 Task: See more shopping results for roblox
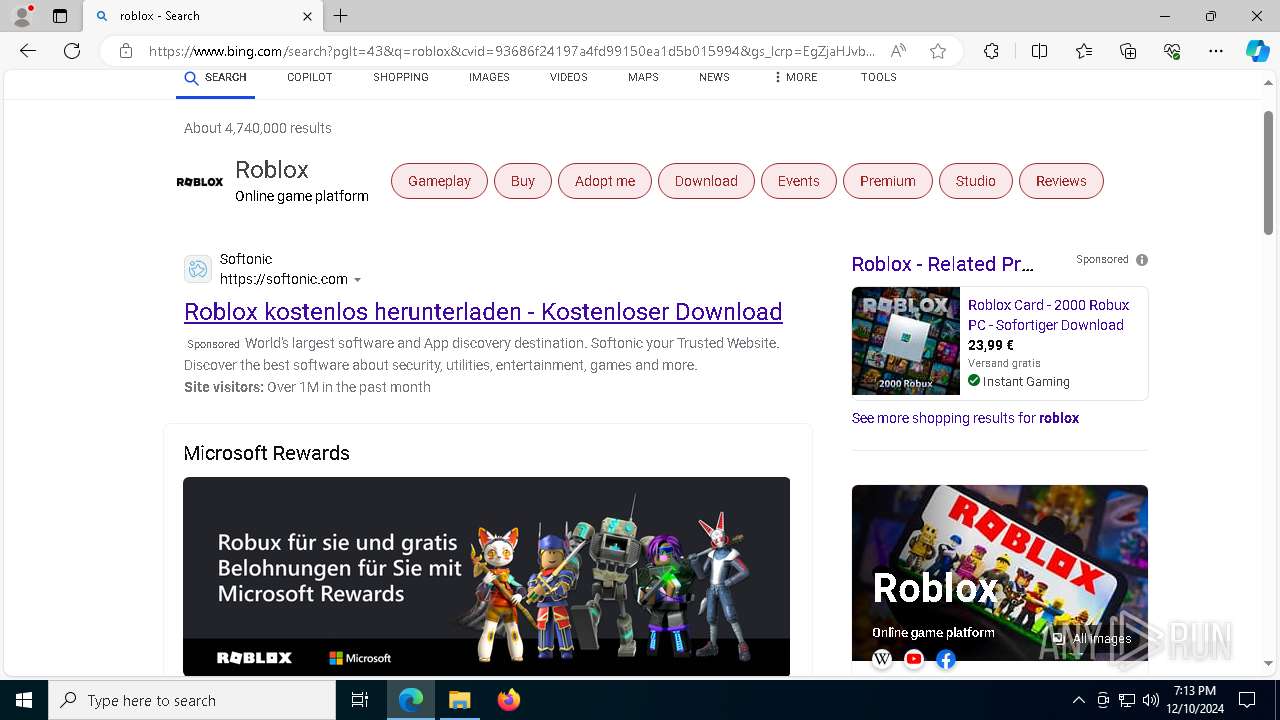(x=965, y=418)
